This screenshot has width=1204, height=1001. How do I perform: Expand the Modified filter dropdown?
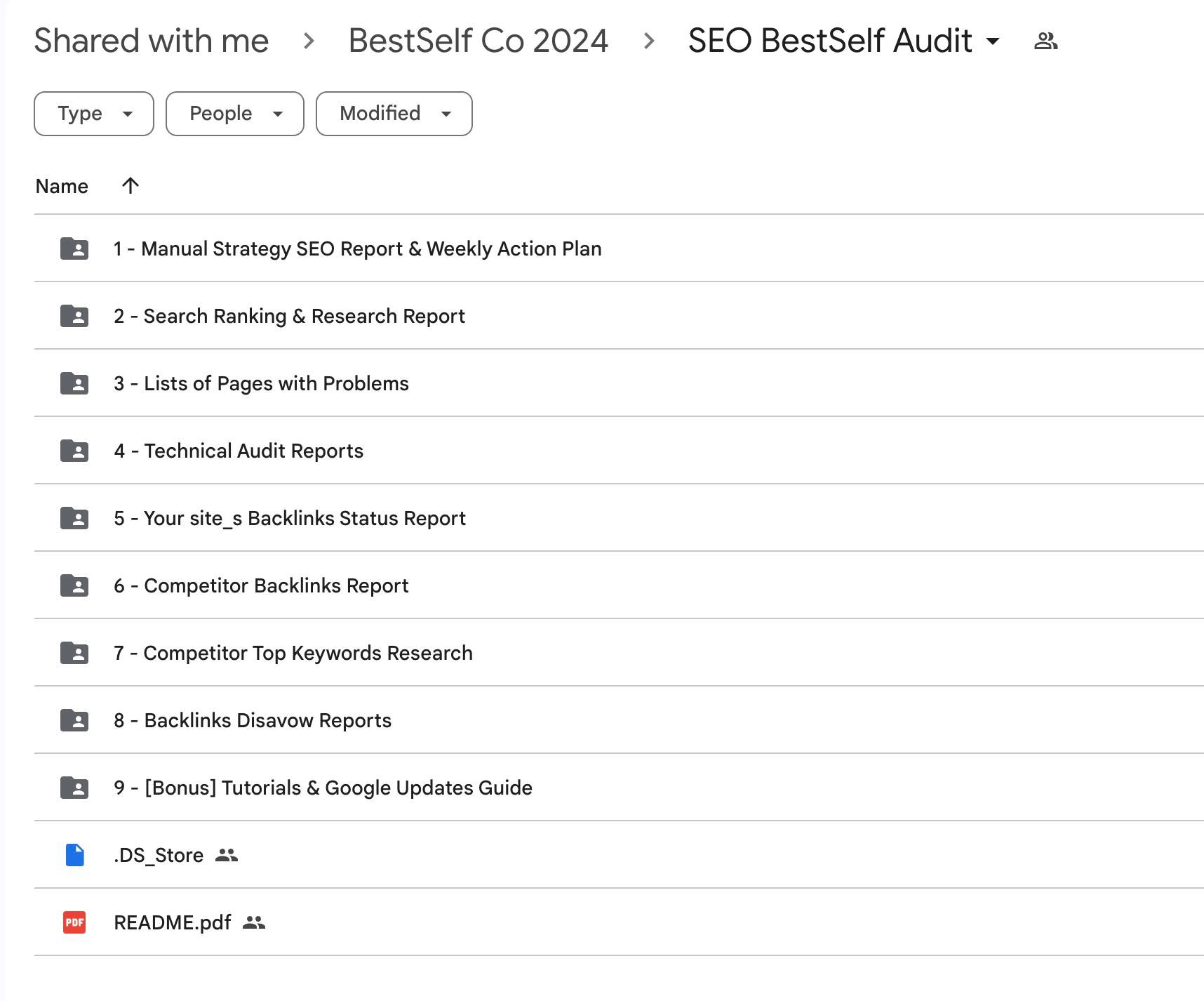click(x=394, y=114)
